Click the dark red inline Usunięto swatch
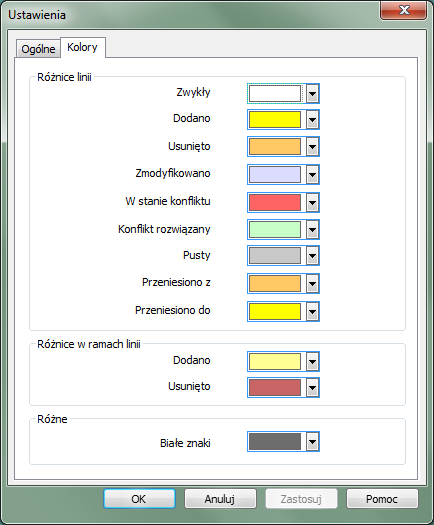Screen dimensions: 434x525 (275, 387)
